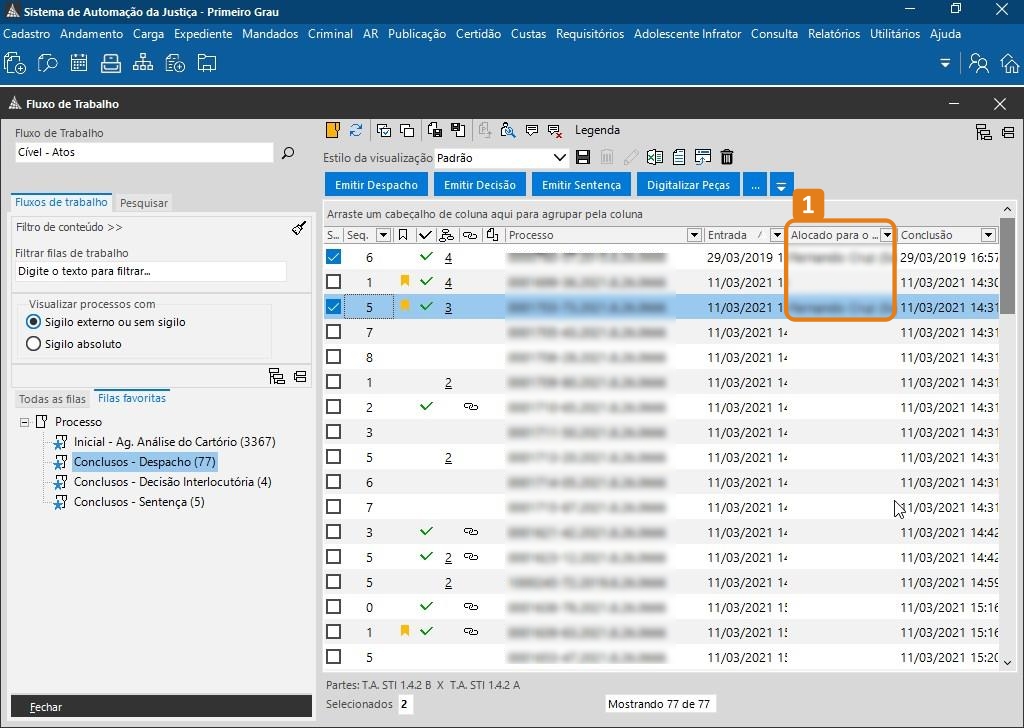The image size is (1024, 728).
Task: Open the Processo column filter dropdown
Action: (x=694, y=235)
